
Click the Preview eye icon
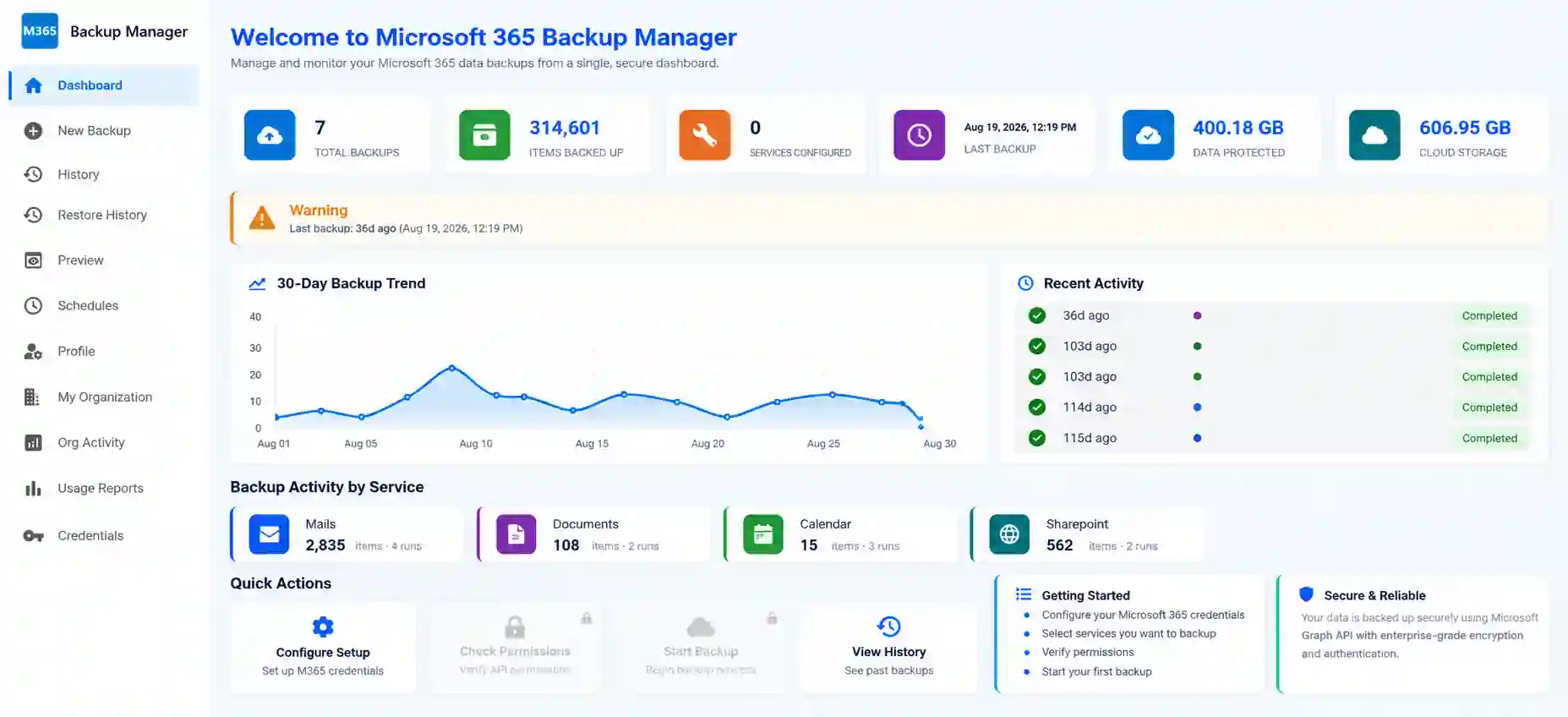pos(33,260)
